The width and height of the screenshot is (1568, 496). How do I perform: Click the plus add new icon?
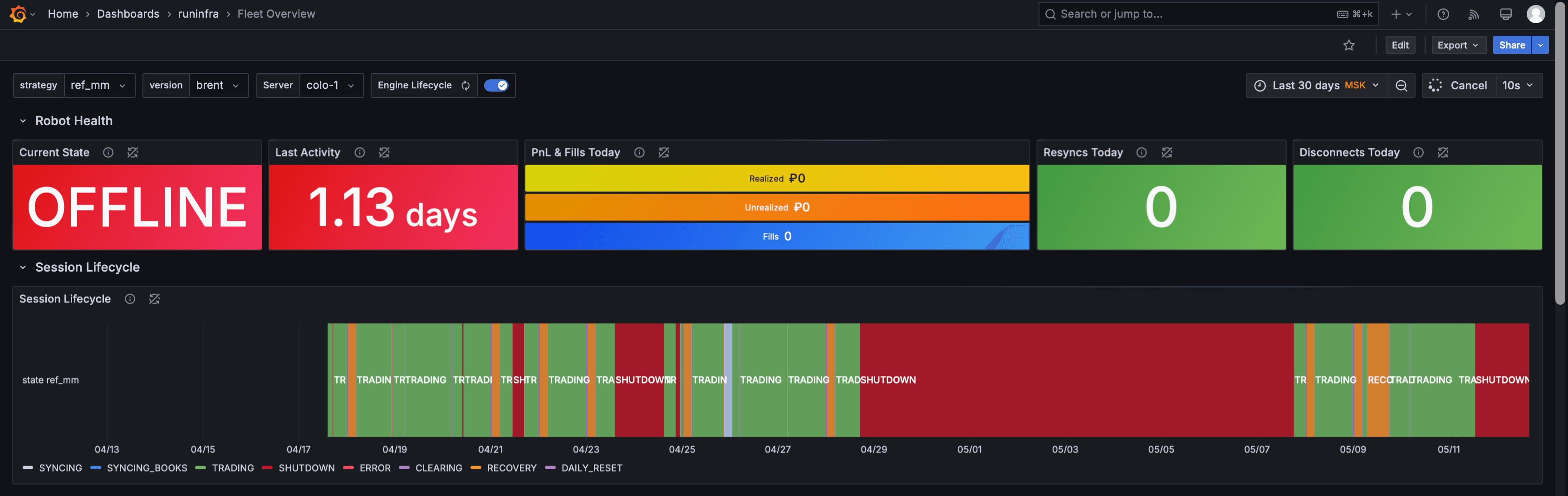tap(1396, 14)
